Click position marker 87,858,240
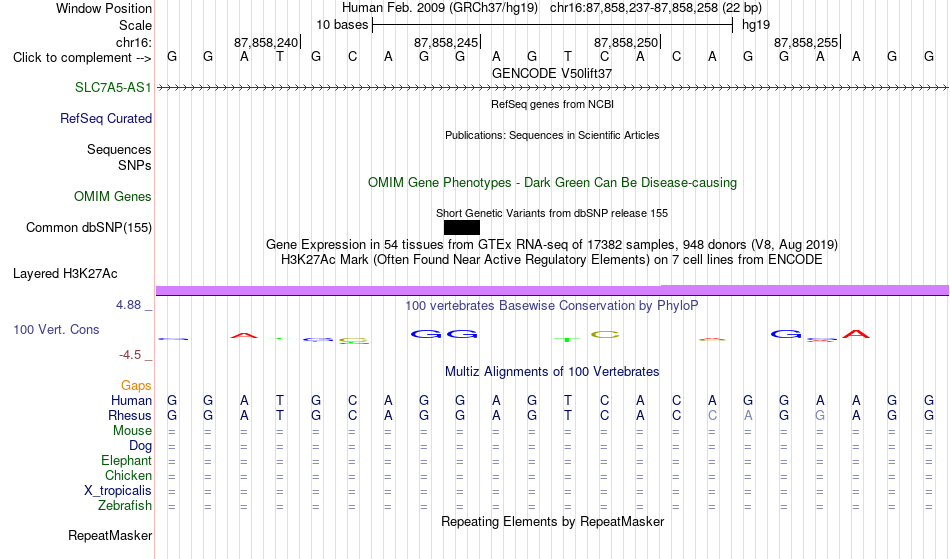The height and width of the screenshot is (559, 950). (x=267, y=42)
